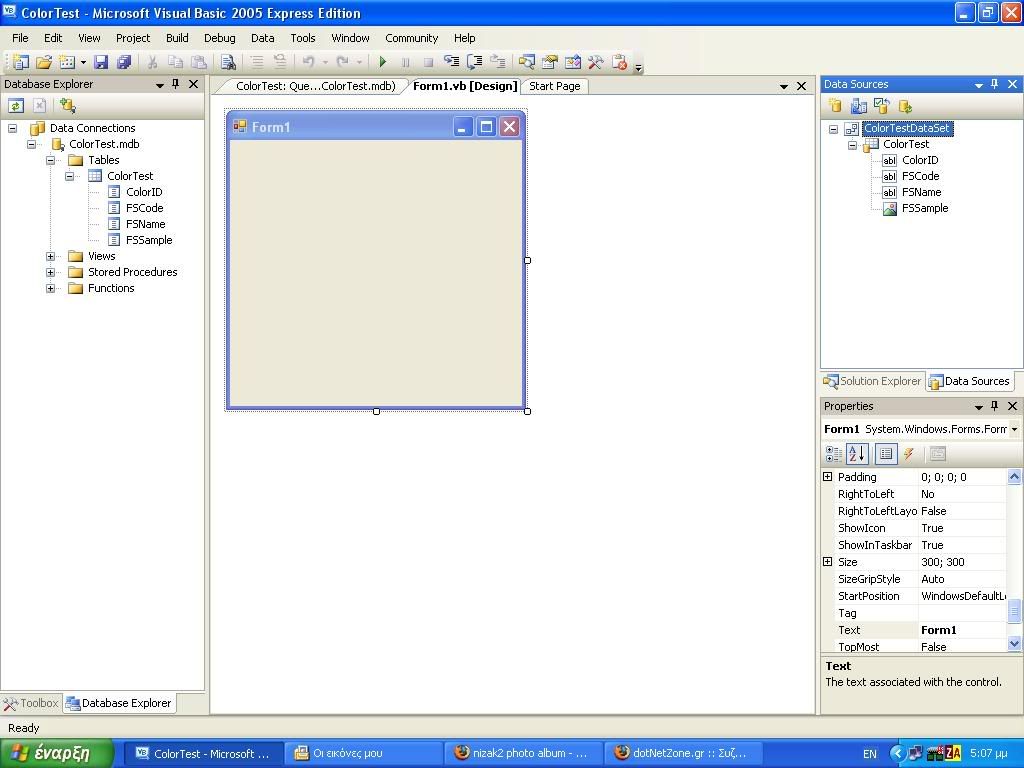The height and width of the screenshot is (768, 1024).
Task: Click the New Project toolbar icon
Action: click(20, 62)
